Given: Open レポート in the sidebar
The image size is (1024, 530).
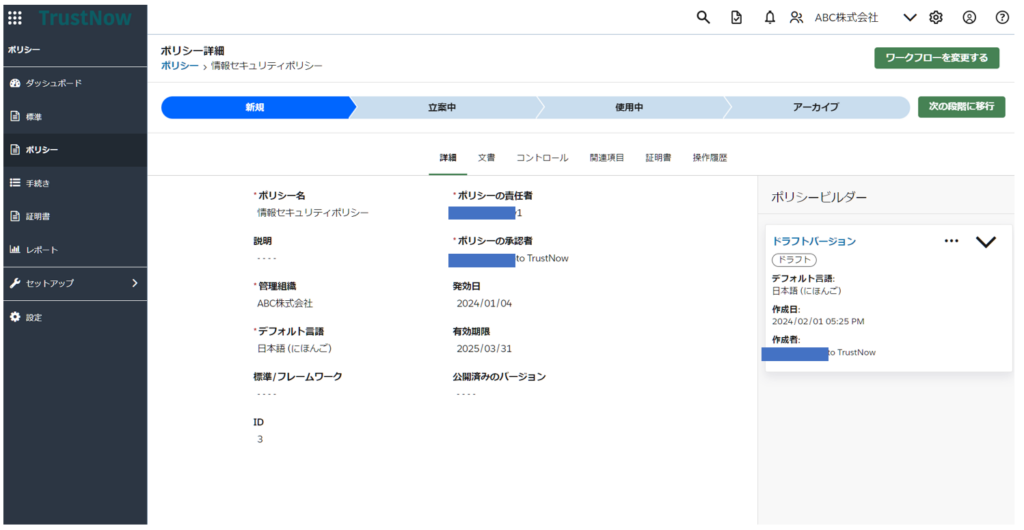Looking at the screenshot, I should [x=41, y=249].
